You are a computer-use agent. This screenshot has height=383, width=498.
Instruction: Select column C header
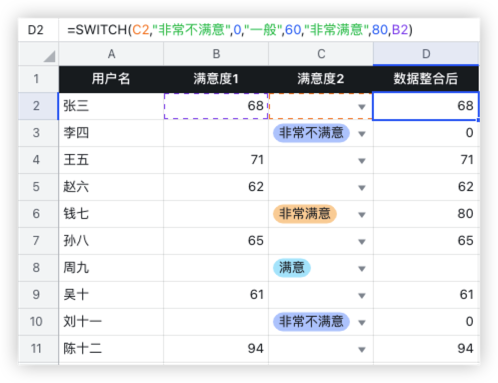[321, 54]
